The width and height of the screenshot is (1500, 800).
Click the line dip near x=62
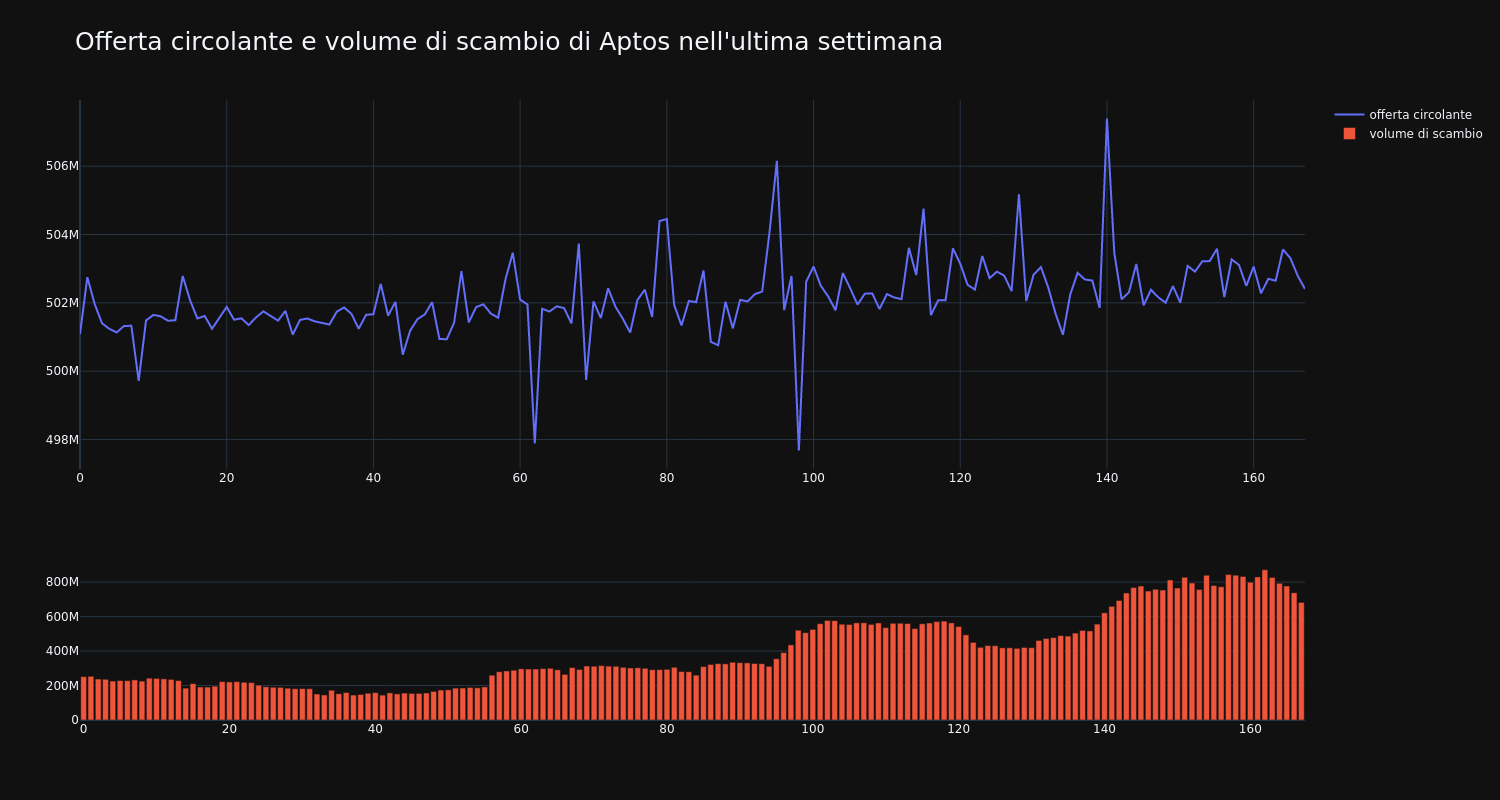click(x=534, y=442)
